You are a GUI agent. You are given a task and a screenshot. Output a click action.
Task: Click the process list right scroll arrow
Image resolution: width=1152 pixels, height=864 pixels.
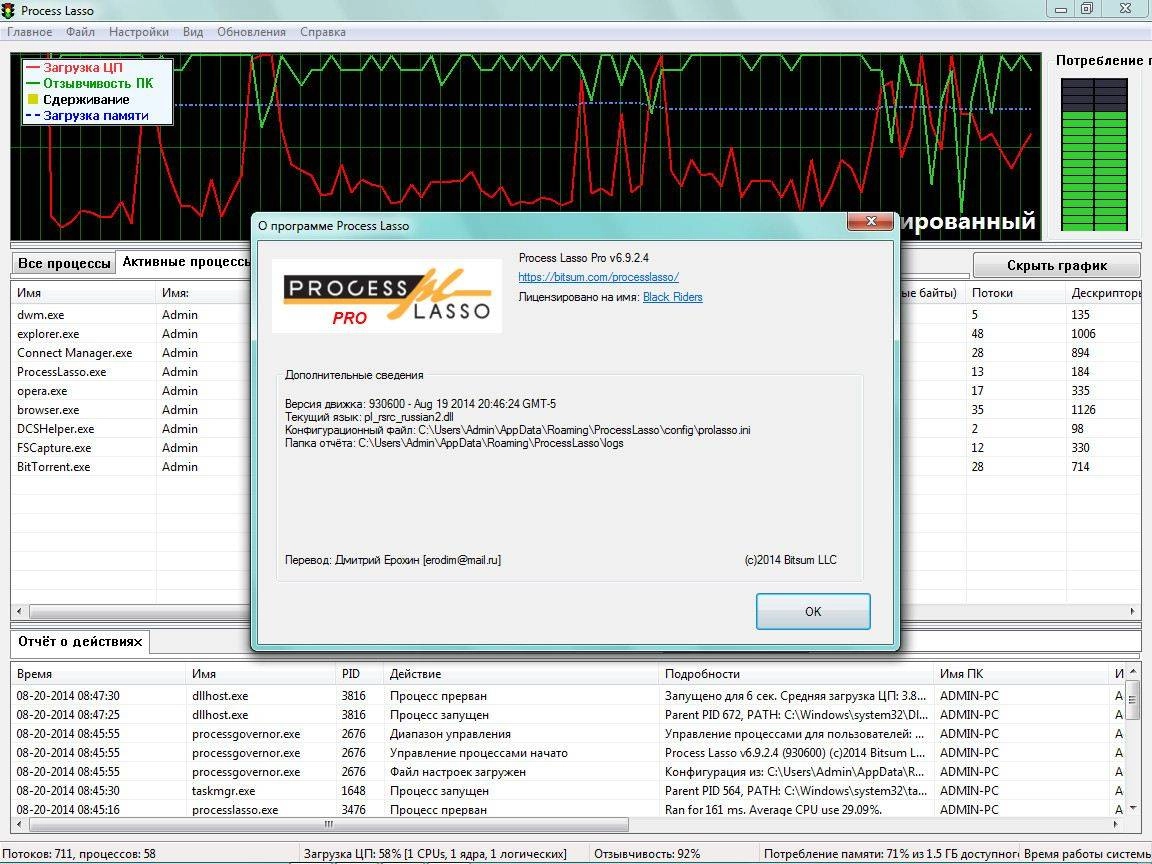click(1132, 611)
